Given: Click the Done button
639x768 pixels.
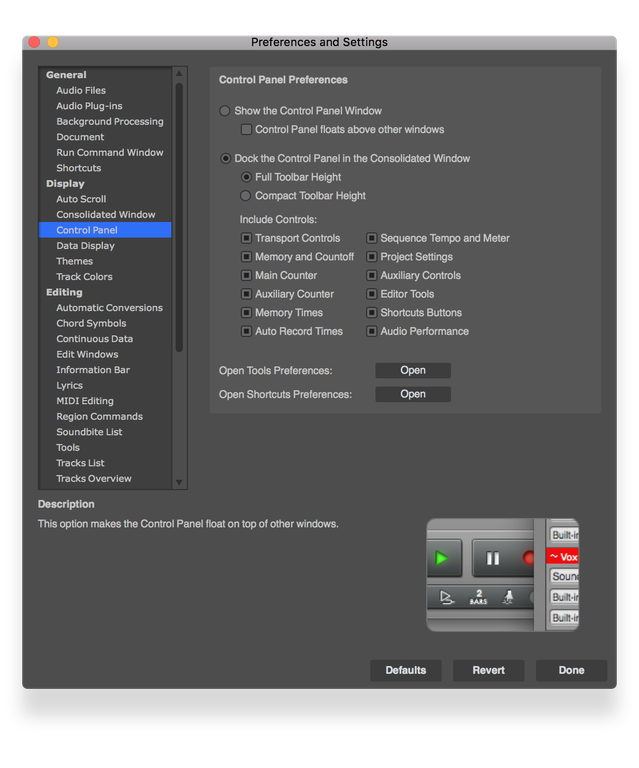Looking at the screenshot, I should point(571,670).
